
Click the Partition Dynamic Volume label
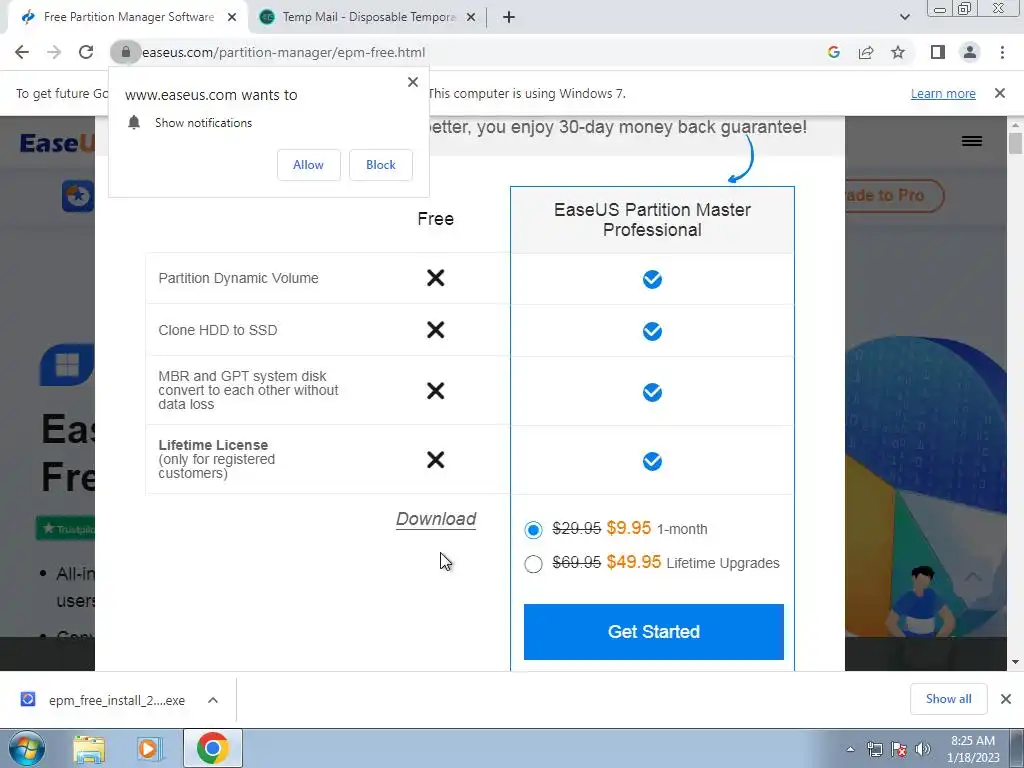pyautogui.click(x=238, y=278)
